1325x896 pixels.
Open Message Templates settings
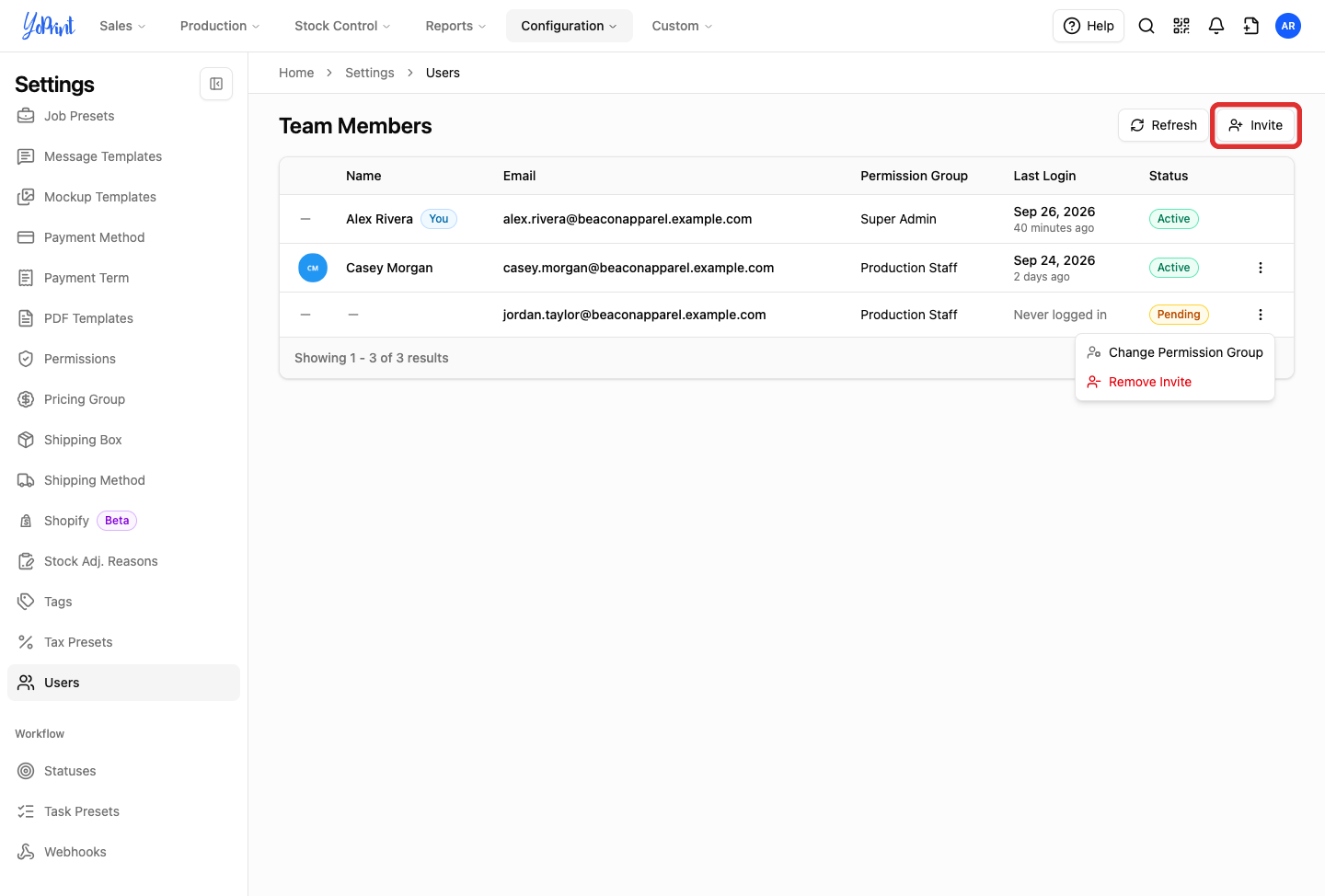coord(123,156)
